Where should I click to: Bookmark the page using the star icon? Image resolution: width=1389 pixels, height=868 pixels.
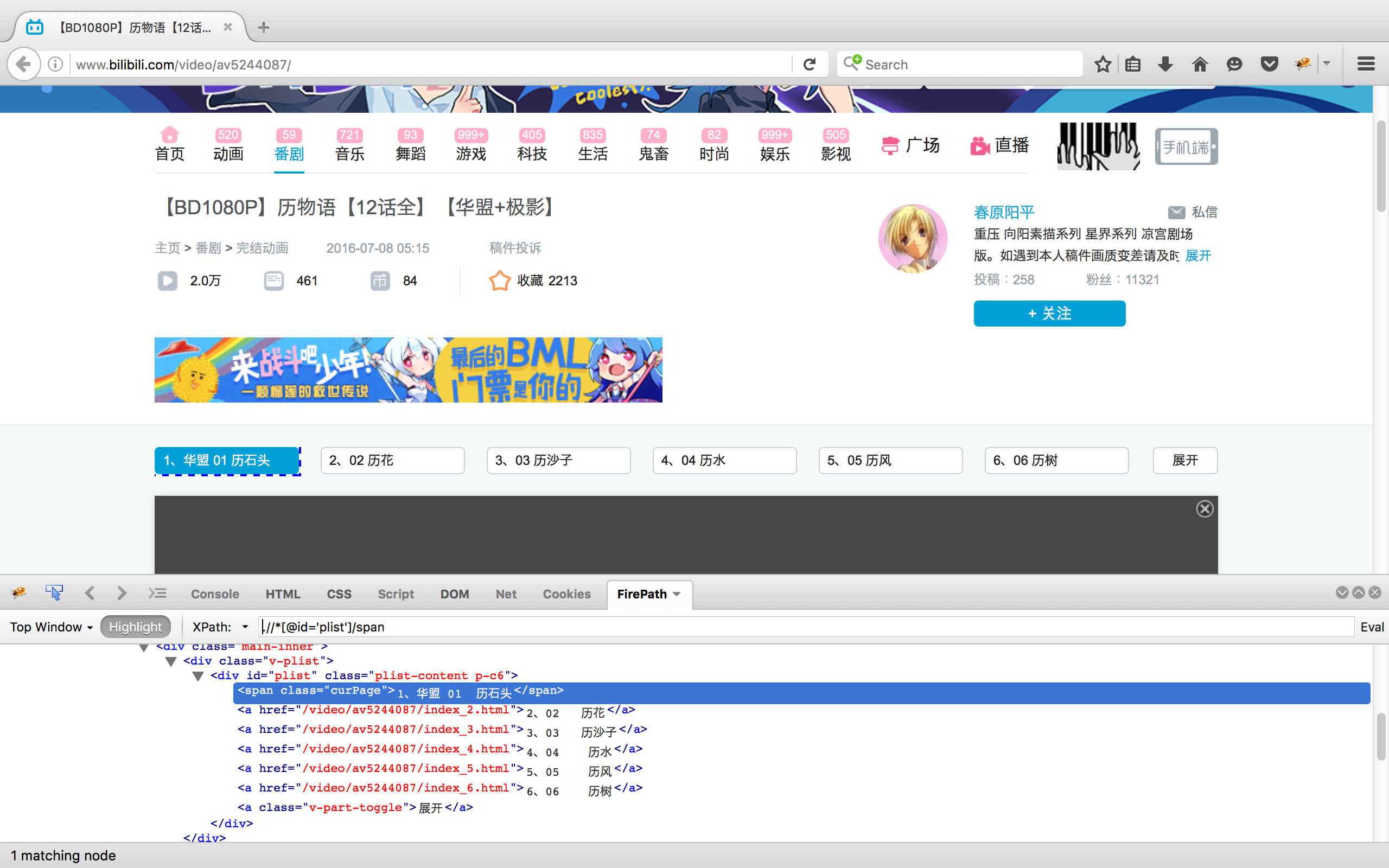(x=1103, y=63)
